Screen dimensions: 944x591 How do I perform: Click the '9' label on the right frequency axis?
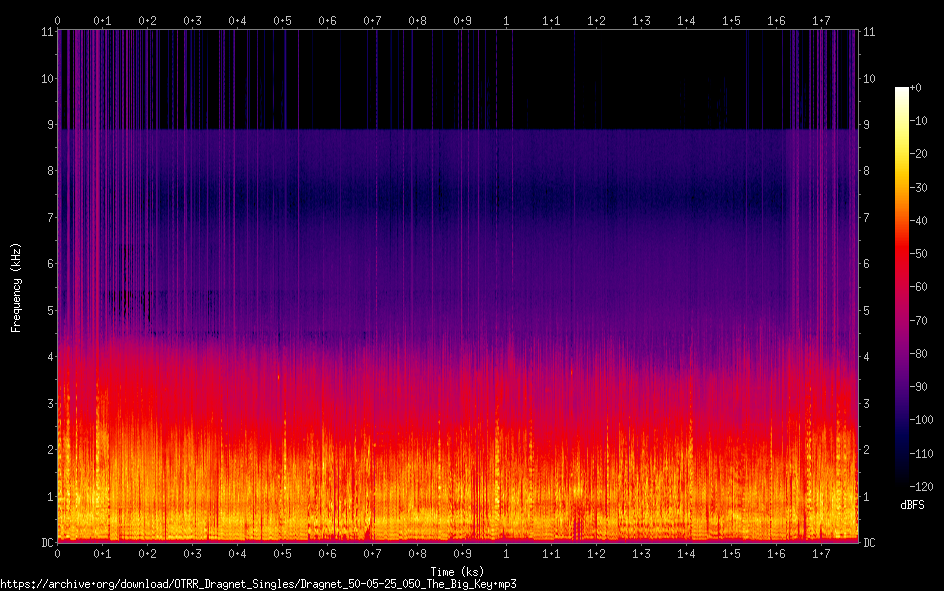coord(866,125)
